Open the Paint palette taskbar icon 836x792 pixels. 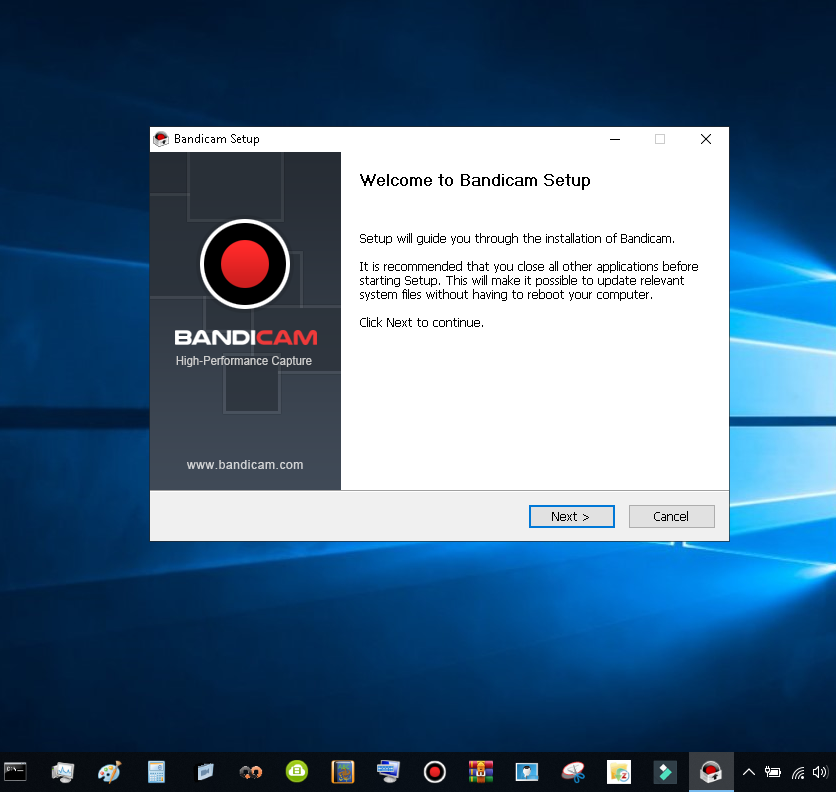pos(109,772)
